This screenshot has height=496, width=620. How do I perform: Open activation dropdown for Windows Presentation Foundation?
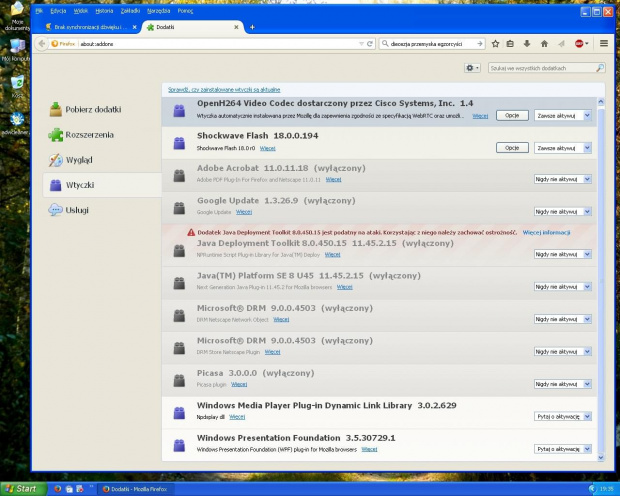(563, 449)
